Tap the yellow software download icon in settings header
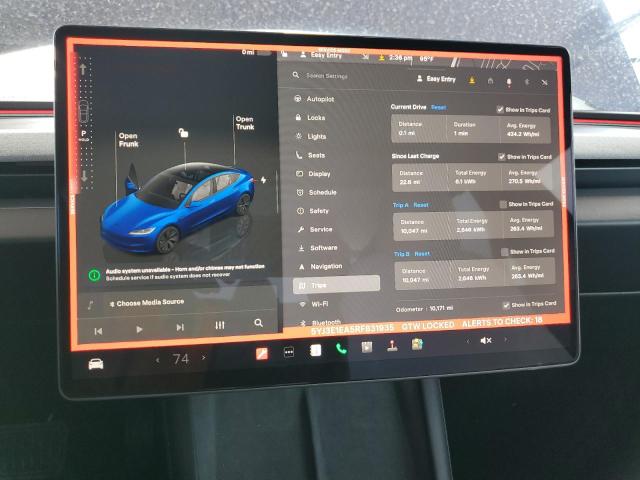Screen dimensions: 640x480 472,80
